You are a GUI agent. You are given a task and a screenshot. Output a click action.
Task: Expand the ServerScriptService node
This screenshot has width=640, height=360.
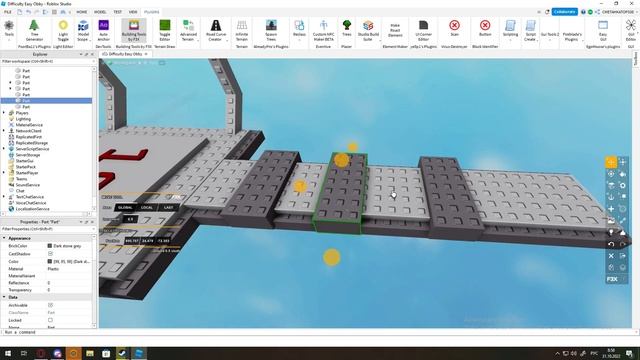(x=4, y=149)
